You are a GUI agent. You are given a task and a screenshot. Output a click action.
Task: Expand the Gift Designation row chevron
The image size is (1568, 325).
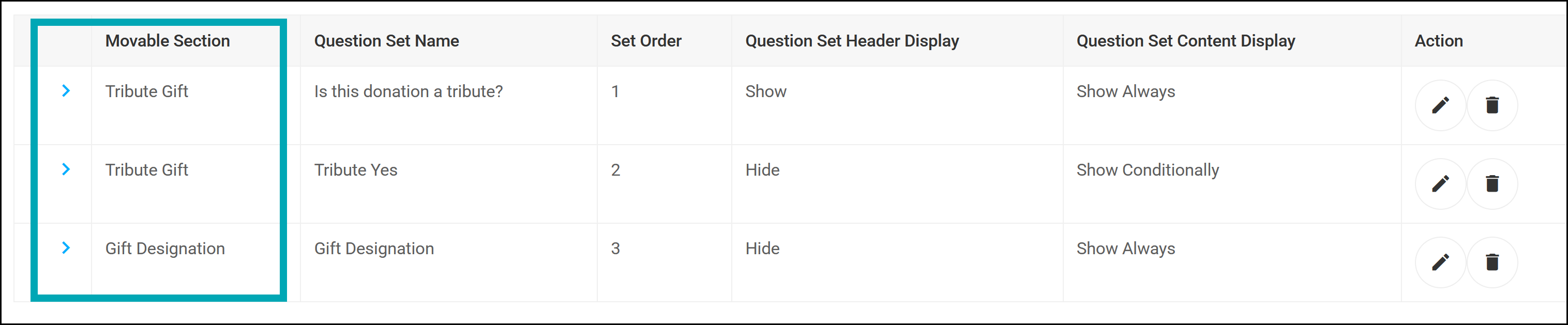(x=66, y=249)
